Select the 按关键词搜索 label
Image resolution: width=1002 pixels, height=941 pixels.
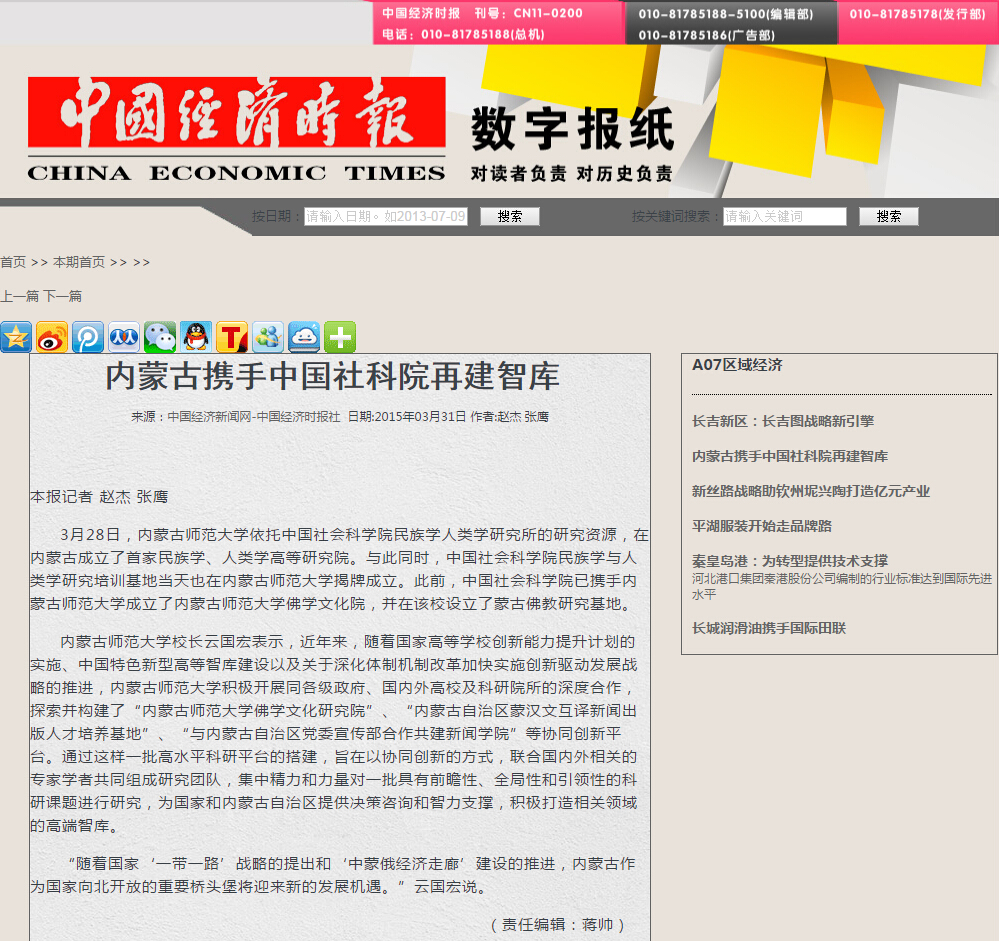[676, 217]
